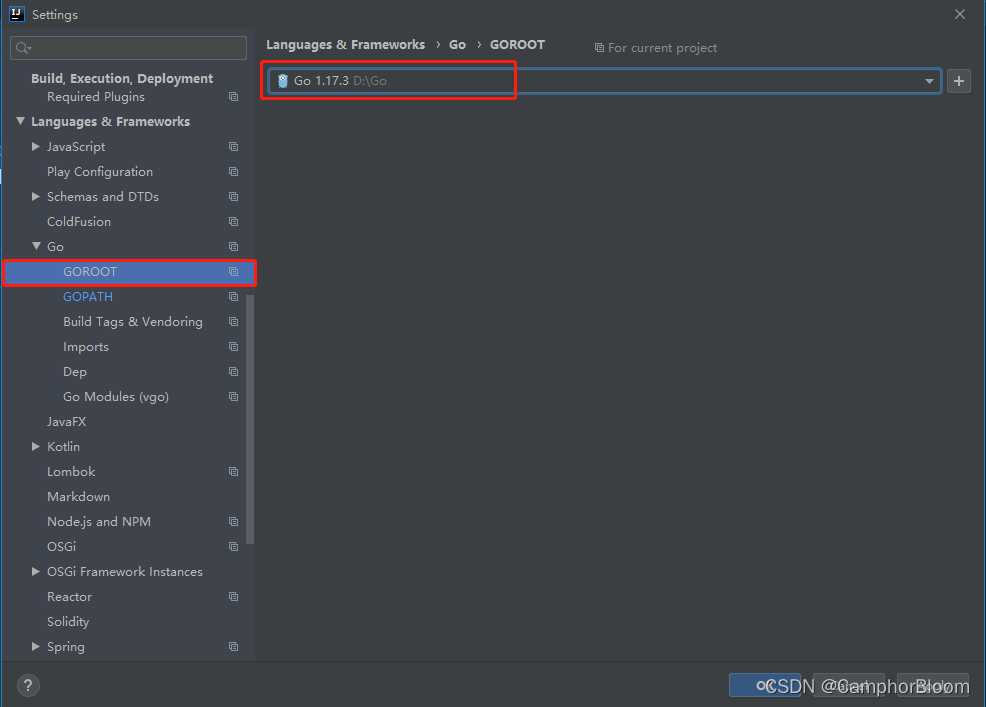Screen dimensions: 986x707
Task: Click the magnifier icon in settings search
Action: pos(21,47)
